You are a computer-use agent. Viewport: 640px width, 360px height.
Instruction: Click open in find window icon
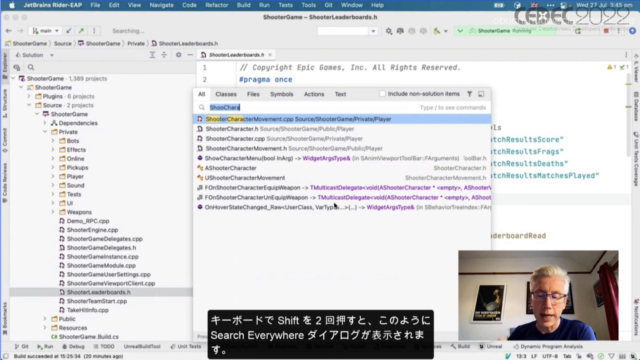[481, 94]
